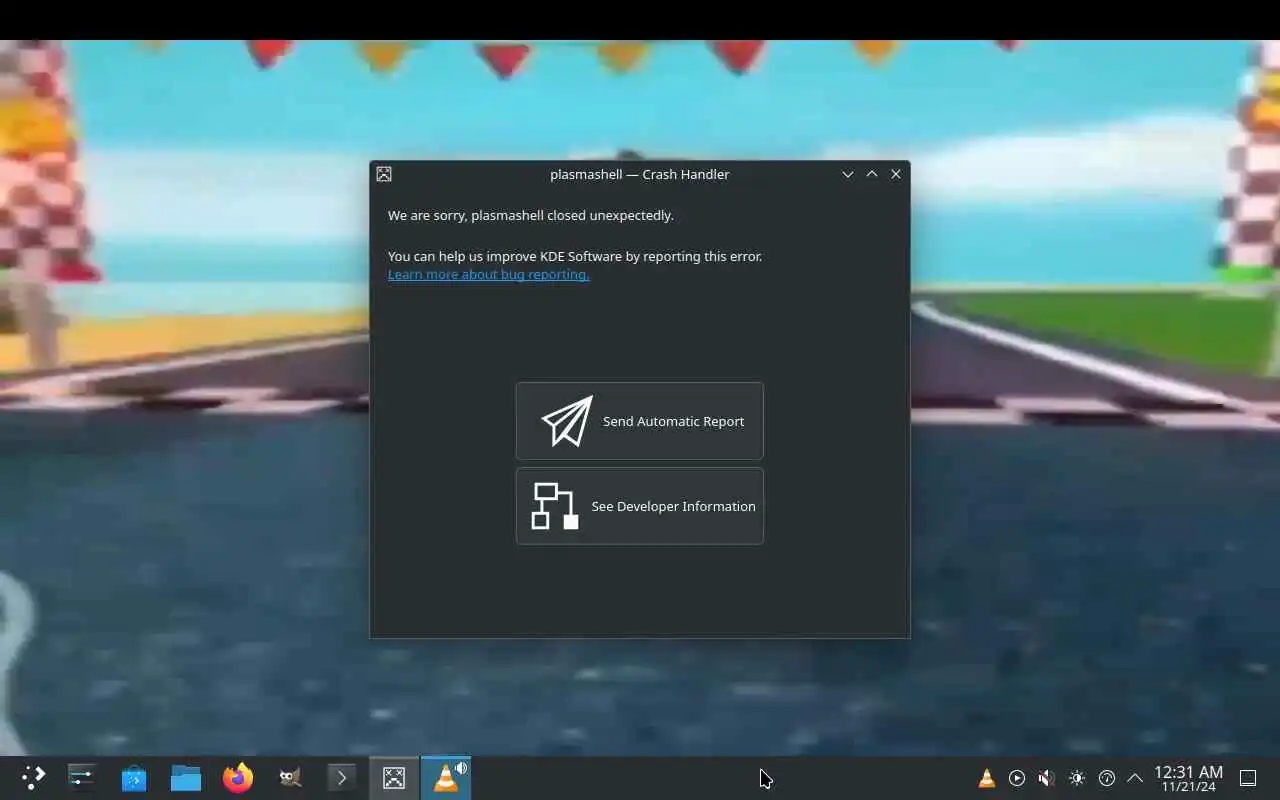Viewport: 1280px width, 800px height.
Task: Click Send Automatic Report button
Action: pyautogui.click(x=639, y=421)
